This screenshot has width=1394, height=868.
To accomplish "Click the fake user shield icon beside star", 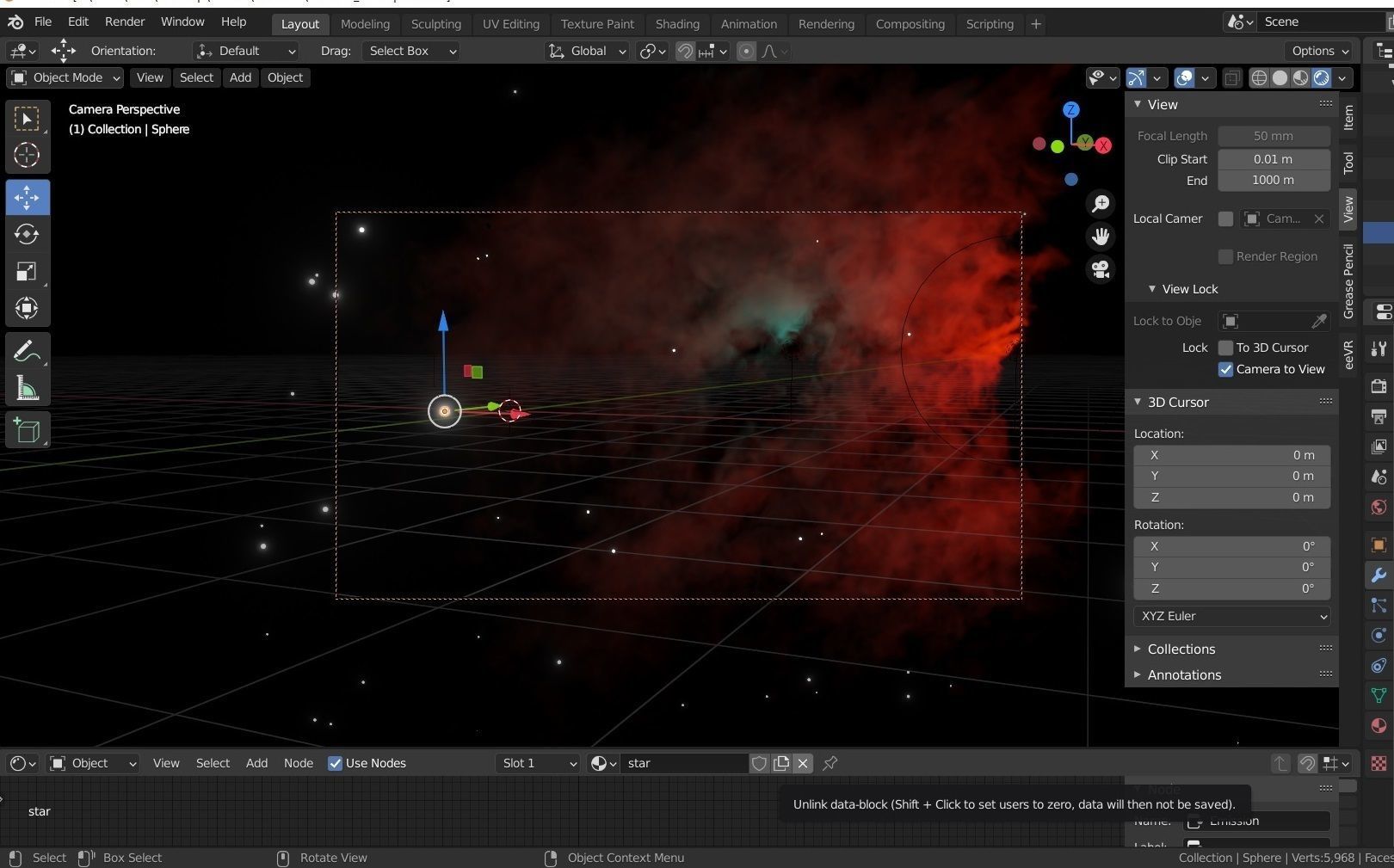I will (x=759, y=763).
